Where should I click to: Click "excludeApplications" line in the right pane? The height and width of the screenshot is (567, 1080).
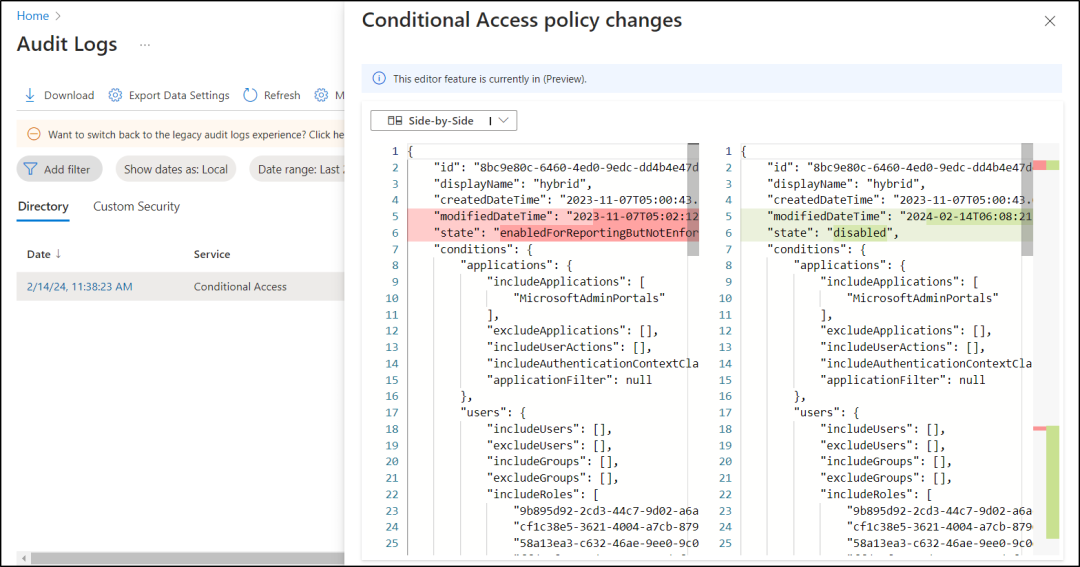tap(906, 331)
